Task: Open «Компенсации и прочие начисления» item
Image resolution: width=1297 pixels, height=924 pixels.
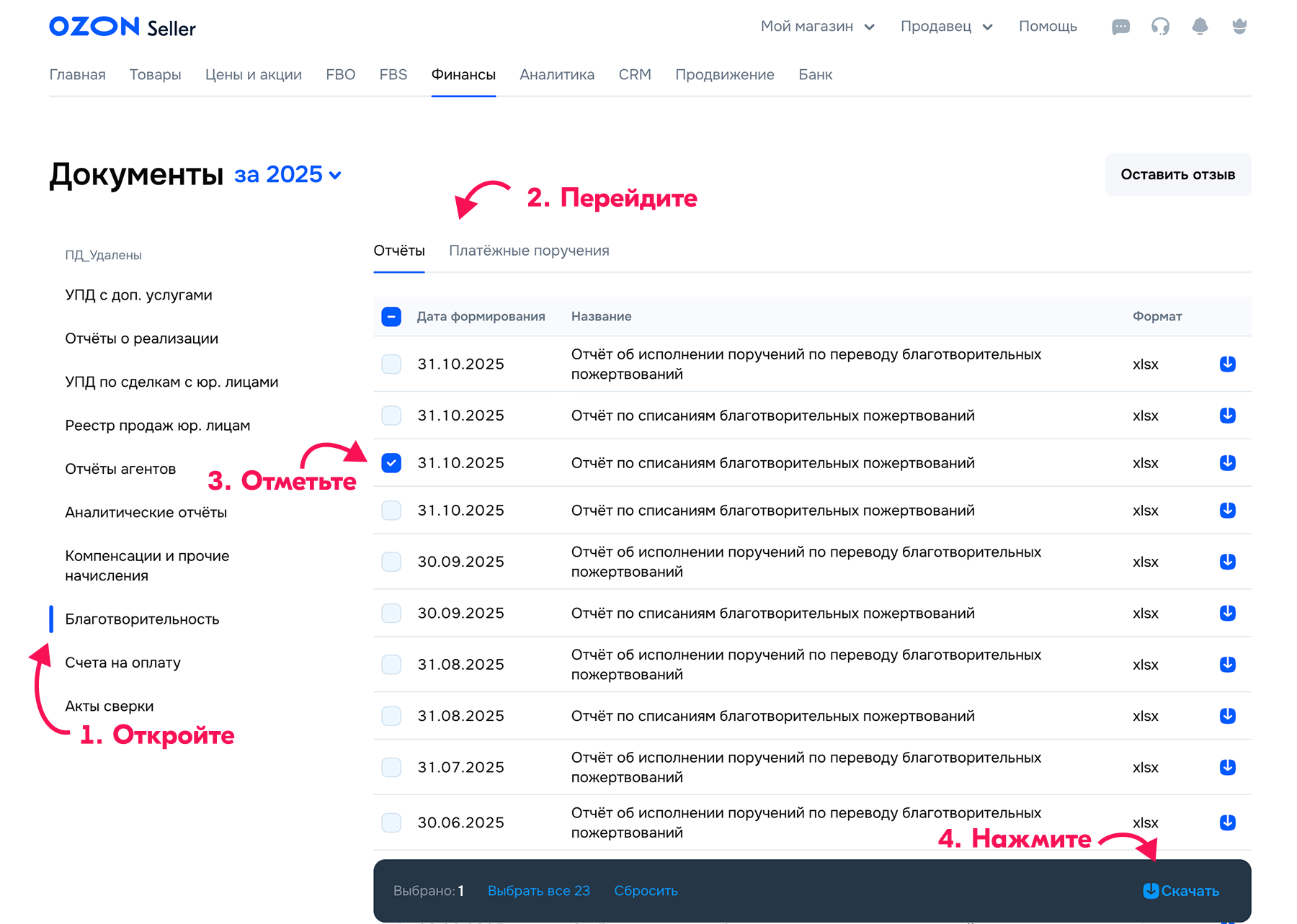Action: click(147, 565)
